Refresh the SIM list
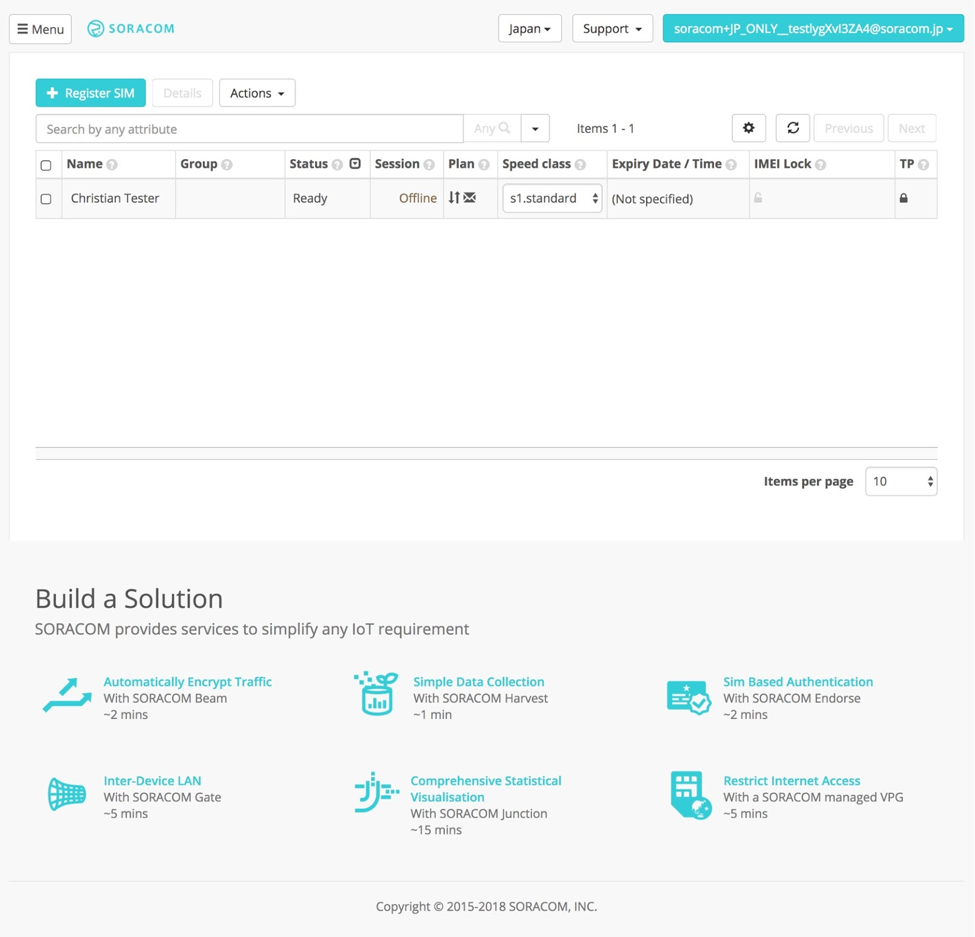Screen dimensions: 975x937 coord(792,128)
